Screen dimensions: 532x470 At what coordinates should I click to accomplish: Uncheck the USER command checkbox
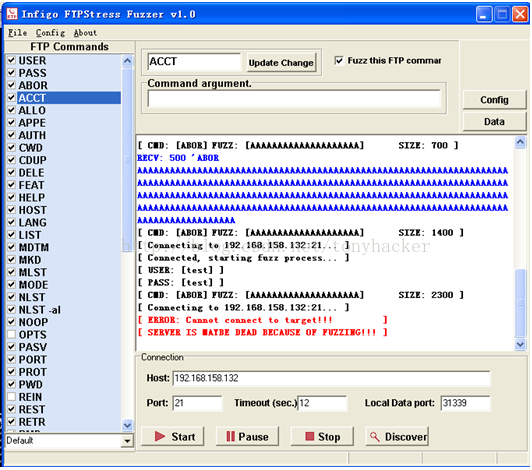(x=12, y=60)
